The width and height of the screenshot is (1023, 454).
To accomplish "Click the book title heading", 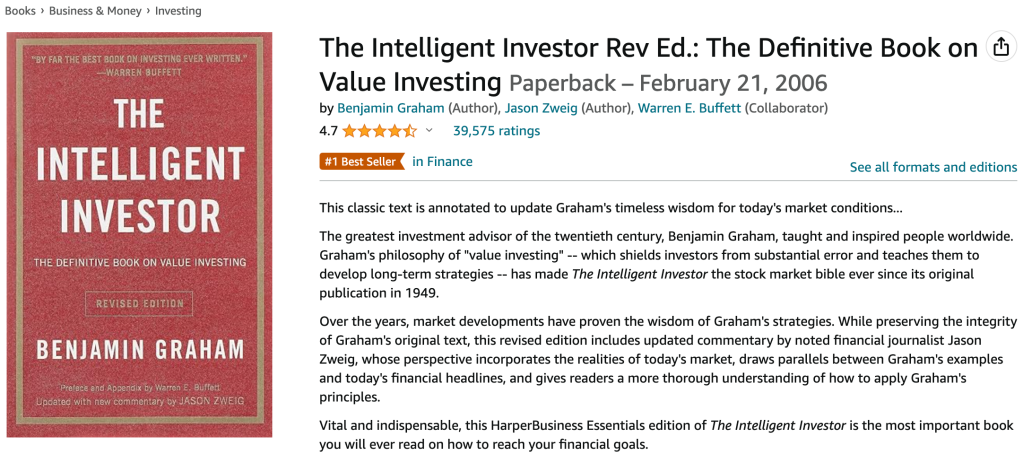I will 648,48.
